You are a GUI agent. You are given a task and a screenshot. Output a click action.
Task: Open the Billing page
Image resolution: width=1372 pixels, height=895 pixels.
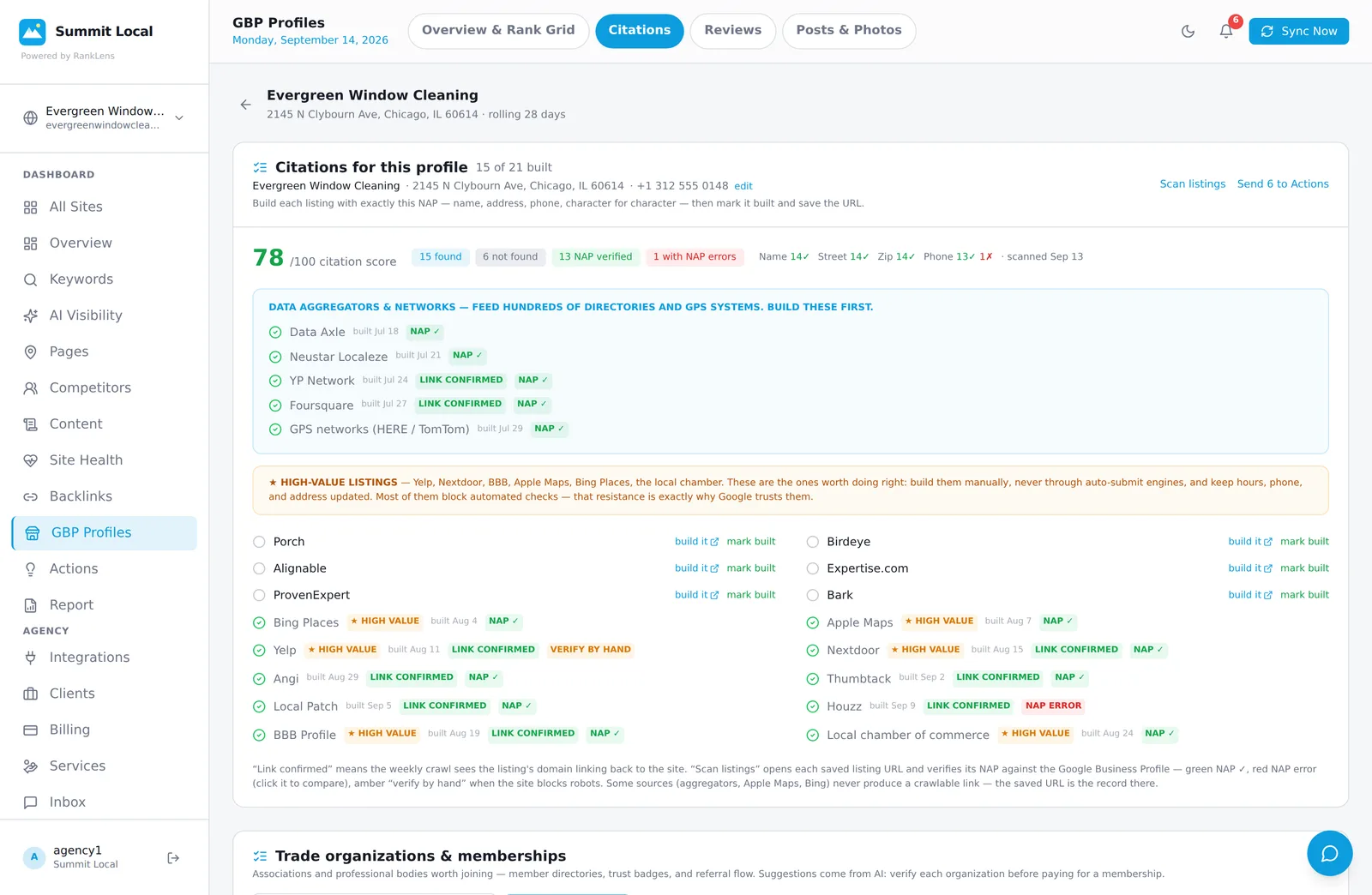[x=105, y=730]
